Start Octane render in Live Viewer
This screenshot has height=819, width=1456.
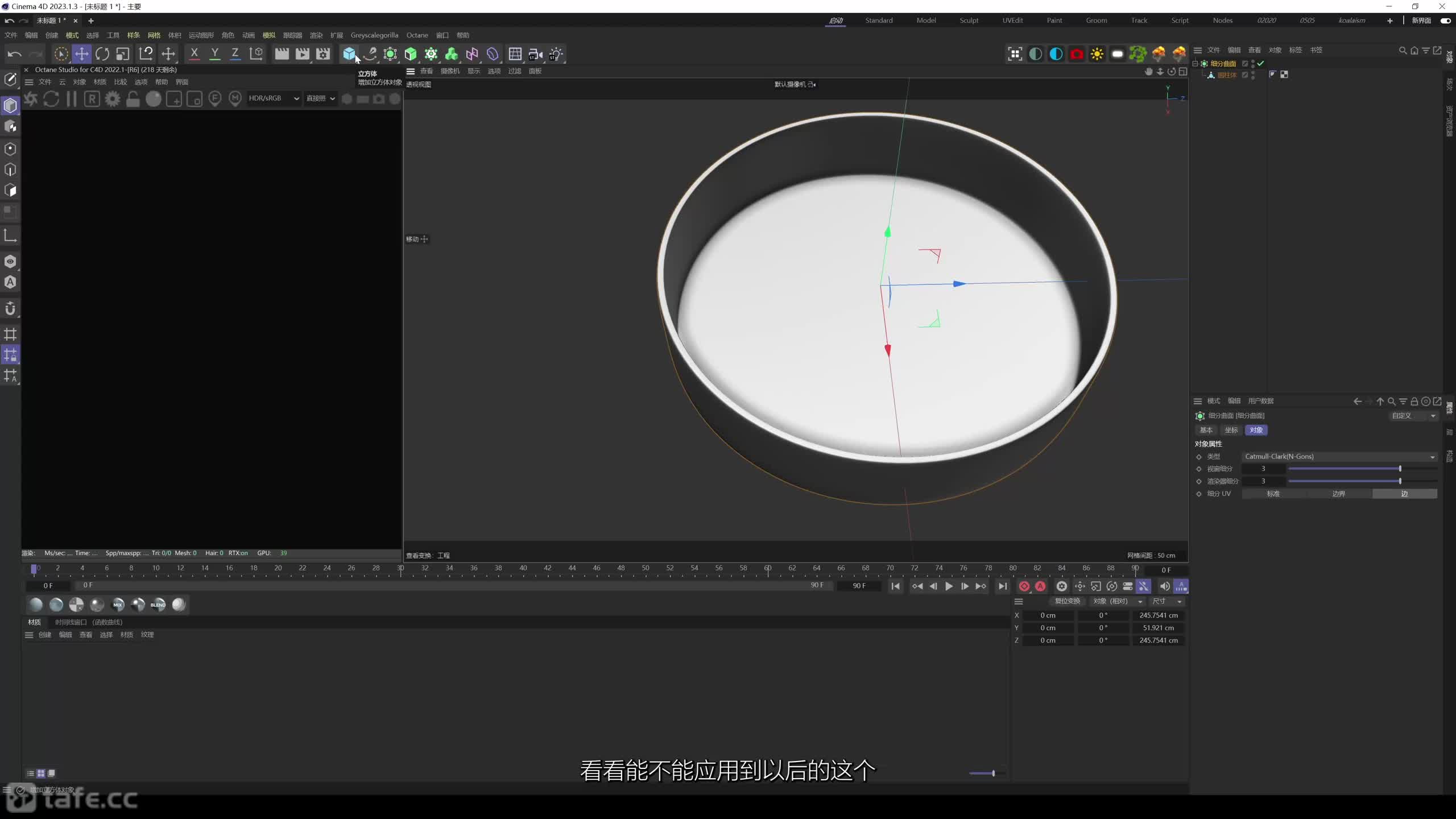pyautogui.click(x=31, y=98)
